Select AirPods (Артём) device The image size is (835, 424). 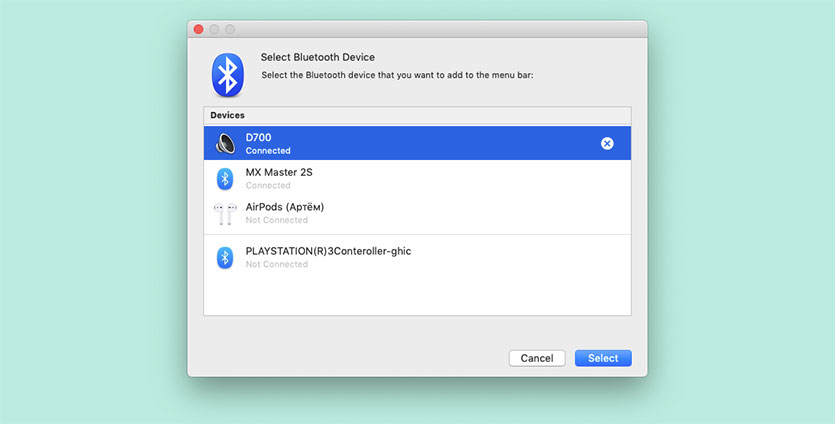[418, 213]
